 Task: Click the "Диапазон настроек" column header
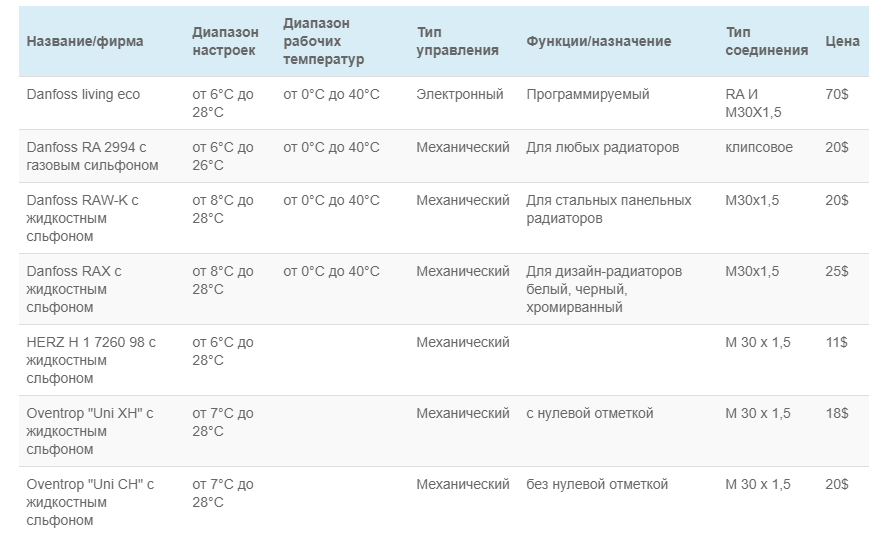pyautogui.click(x=225, y=42)
